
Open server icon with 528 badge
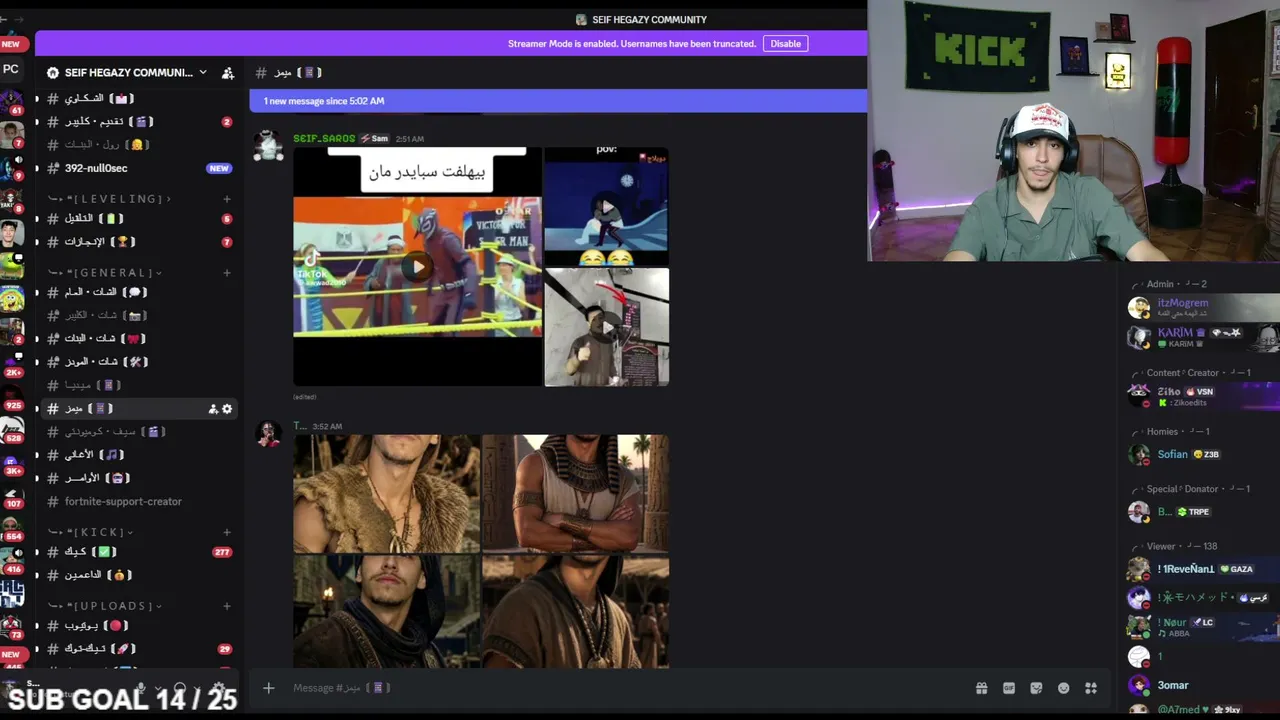11,430
